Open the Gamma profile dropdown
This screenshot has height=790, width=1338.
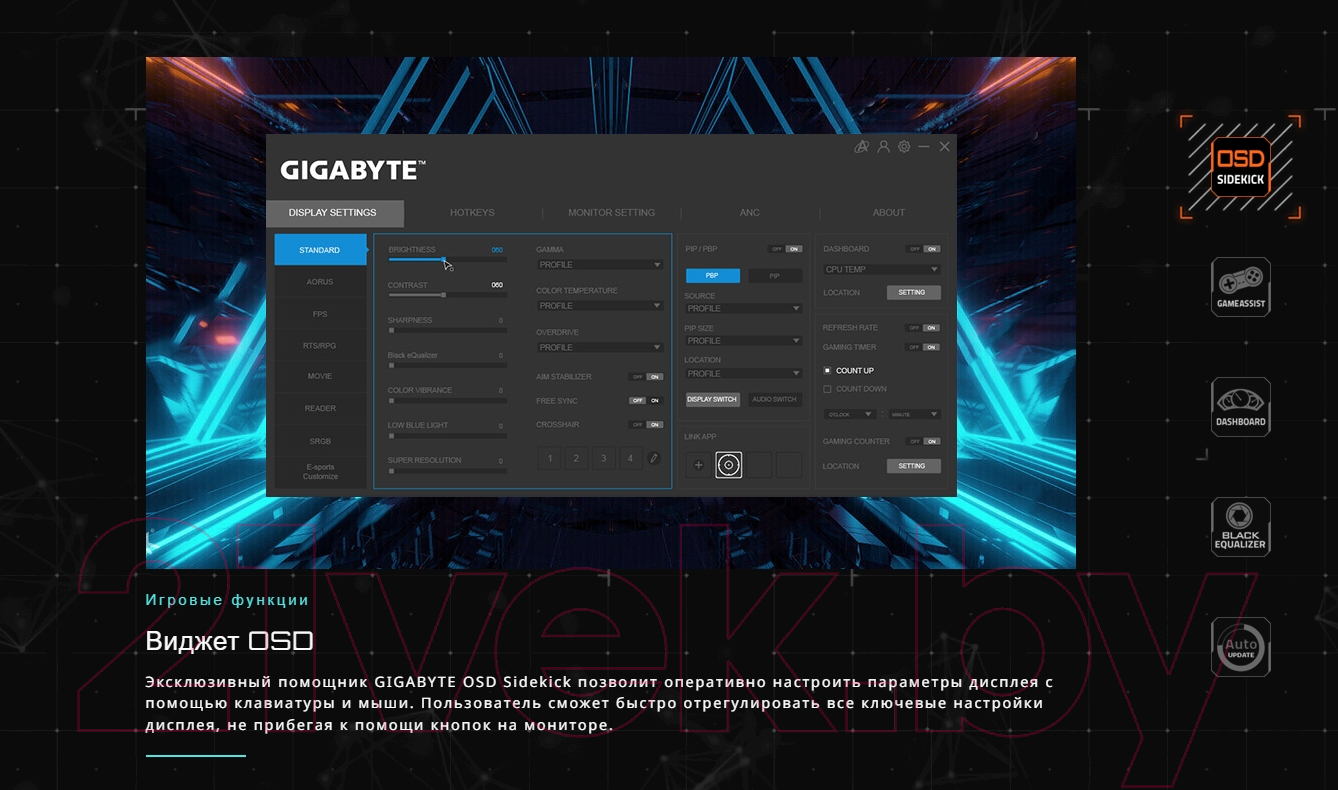click(x=600, y=265)
